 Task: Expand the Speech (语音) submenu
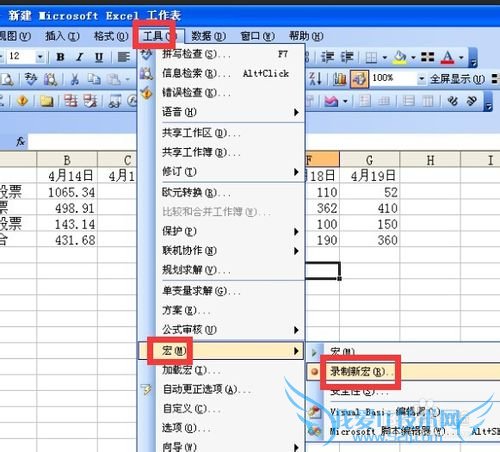coord(222,112)
